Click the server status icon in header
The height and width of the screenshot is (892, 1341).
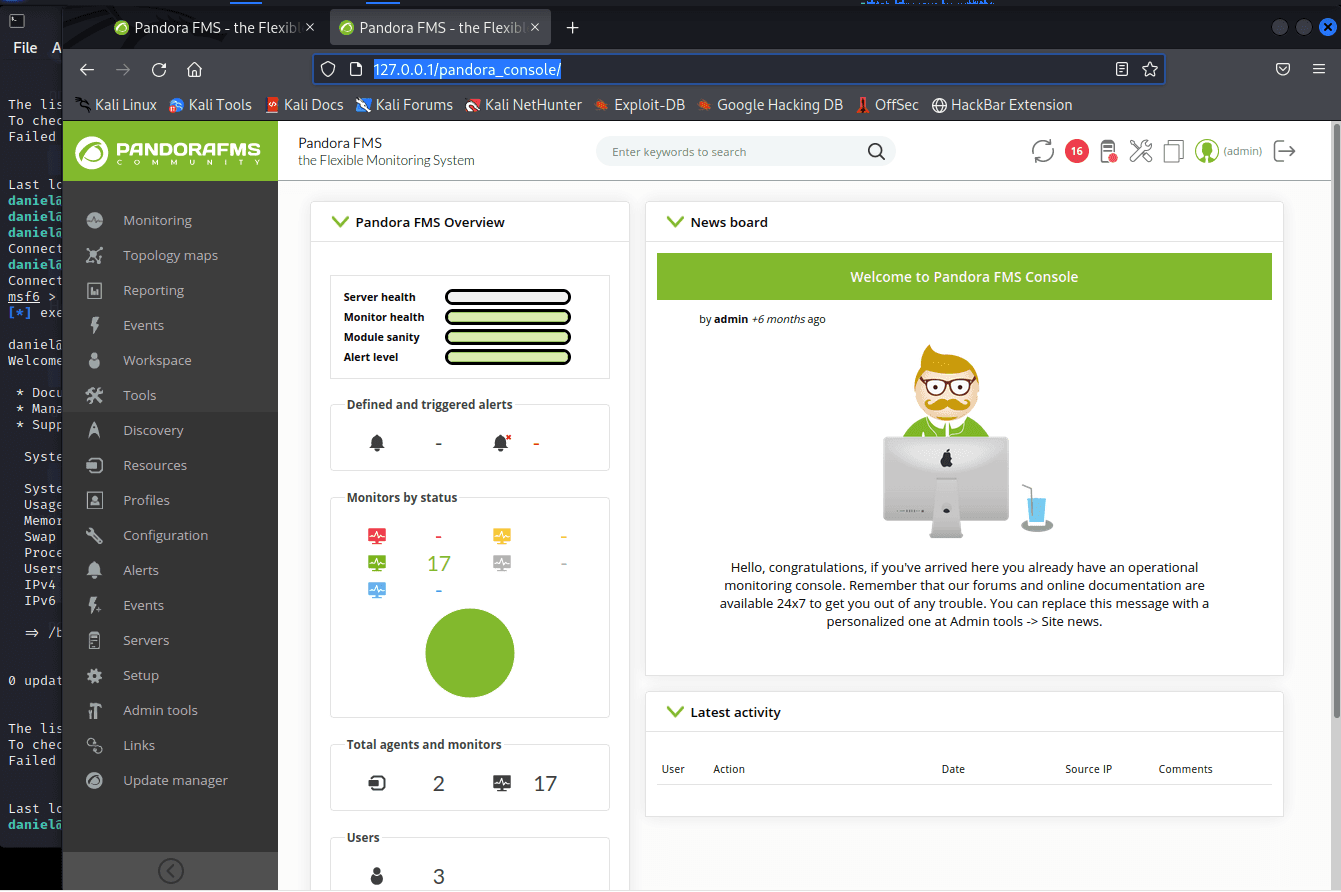[x=1108, y=152]
